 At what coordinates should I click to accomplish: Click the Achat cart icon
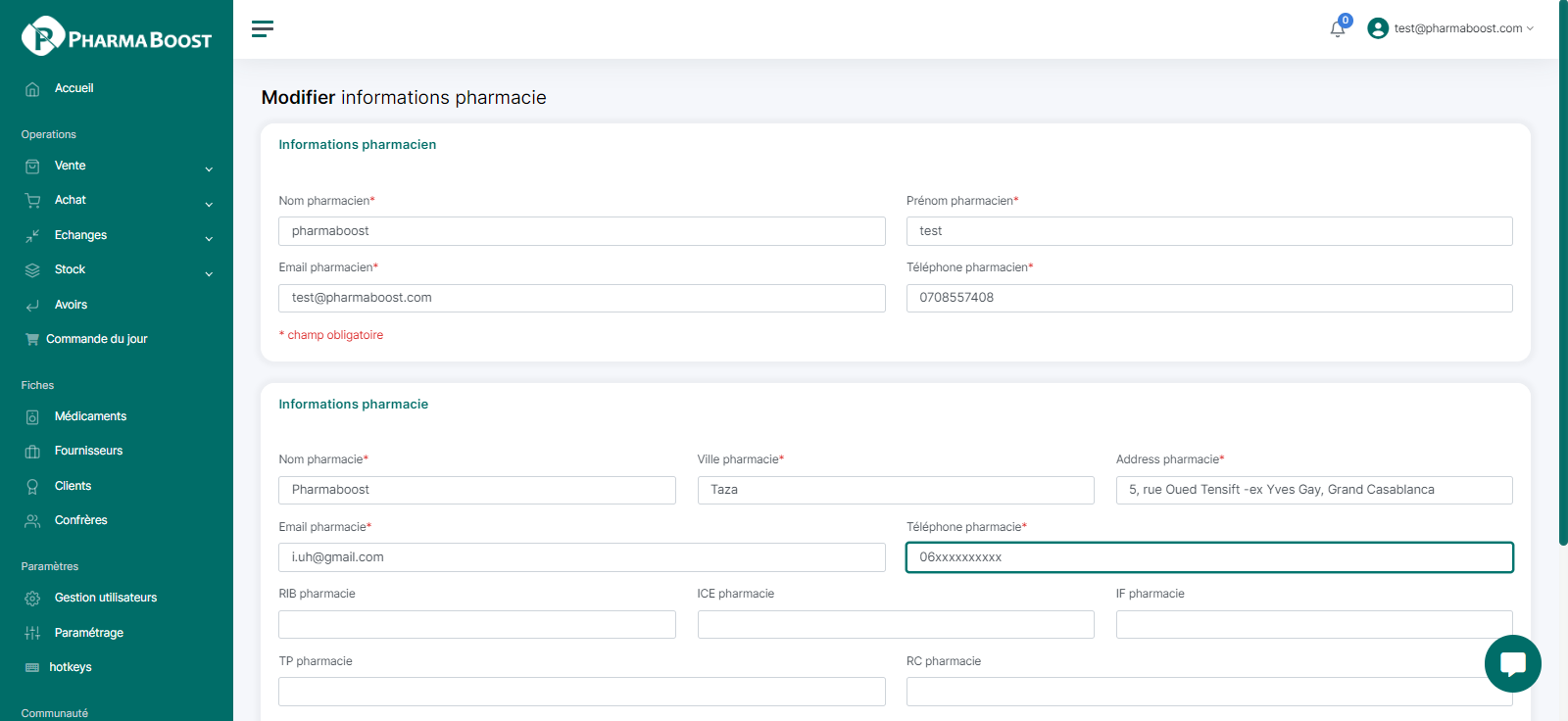point(32,201)
